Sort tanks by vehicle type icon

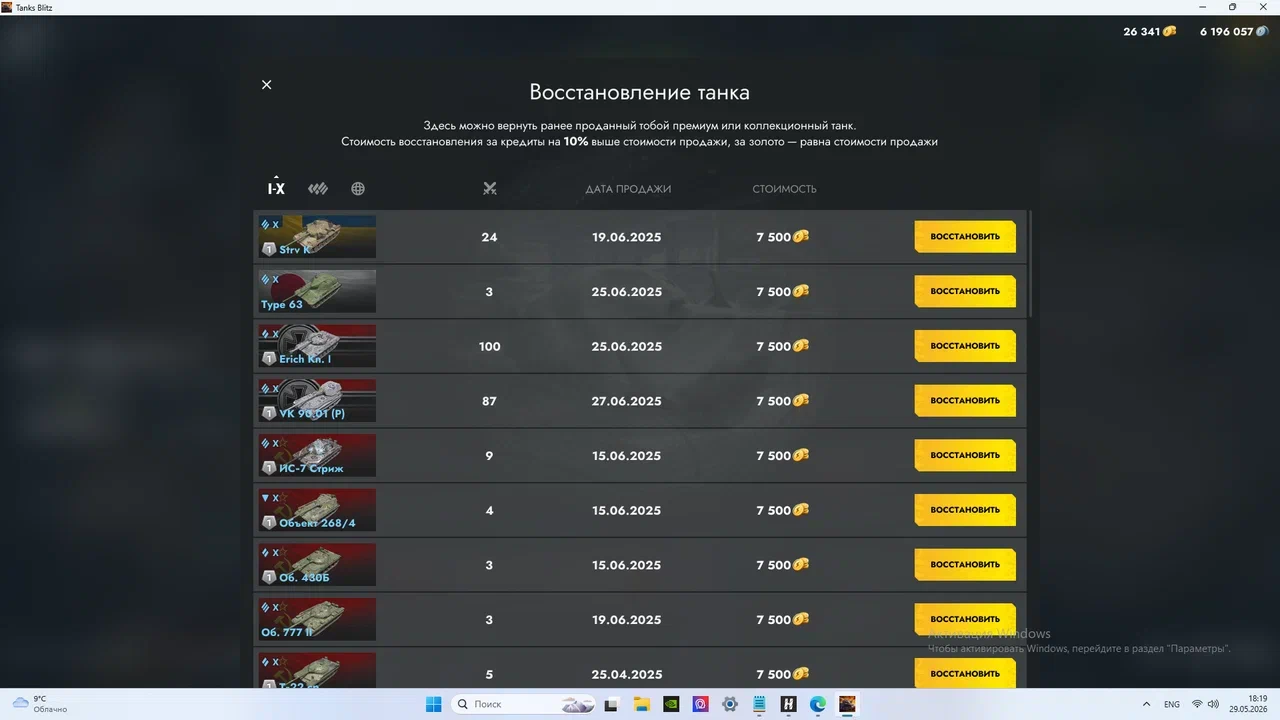click(x=318, y=189)
